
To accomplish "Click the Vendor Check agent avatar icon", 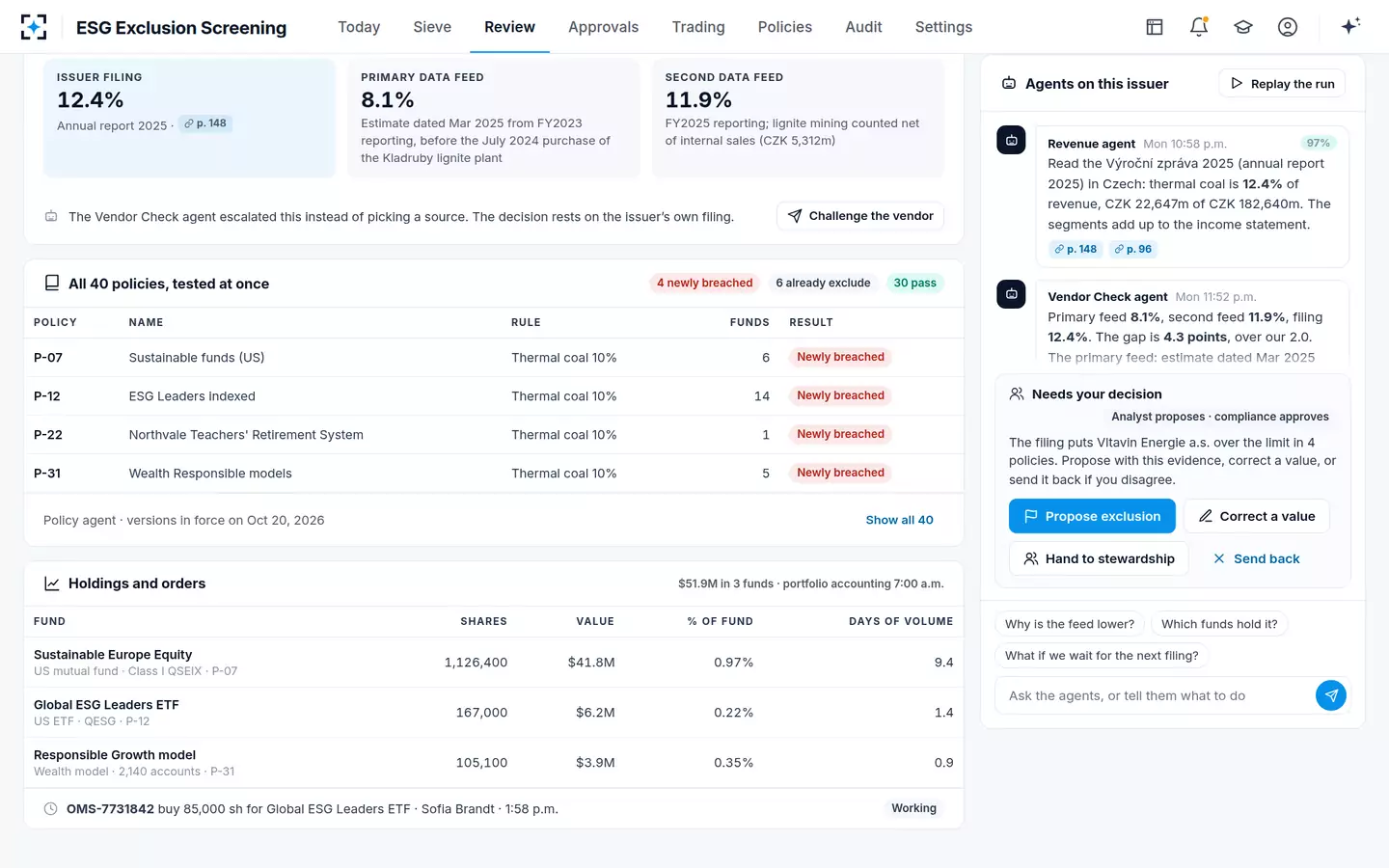I will click(1011, 294).
